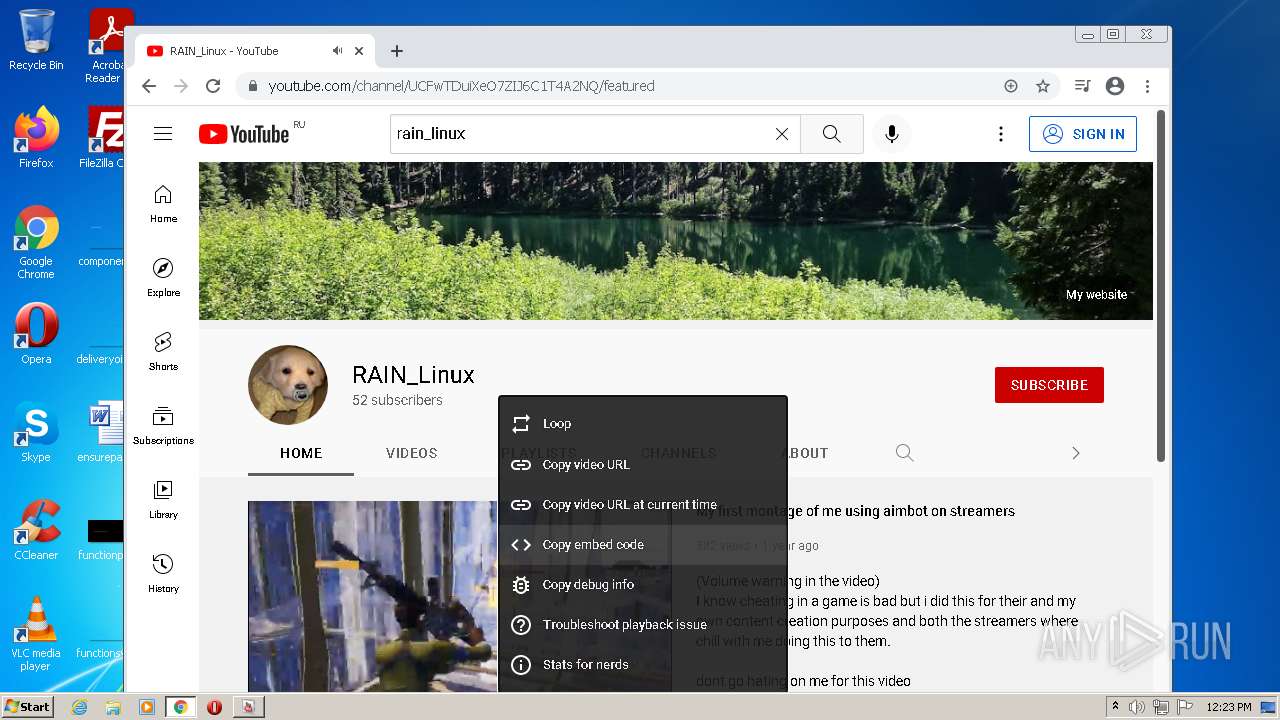This screenshot has width=1280, height=720.
Task: Open the Chrome profile avatar menu
Action: (1115, 86)
